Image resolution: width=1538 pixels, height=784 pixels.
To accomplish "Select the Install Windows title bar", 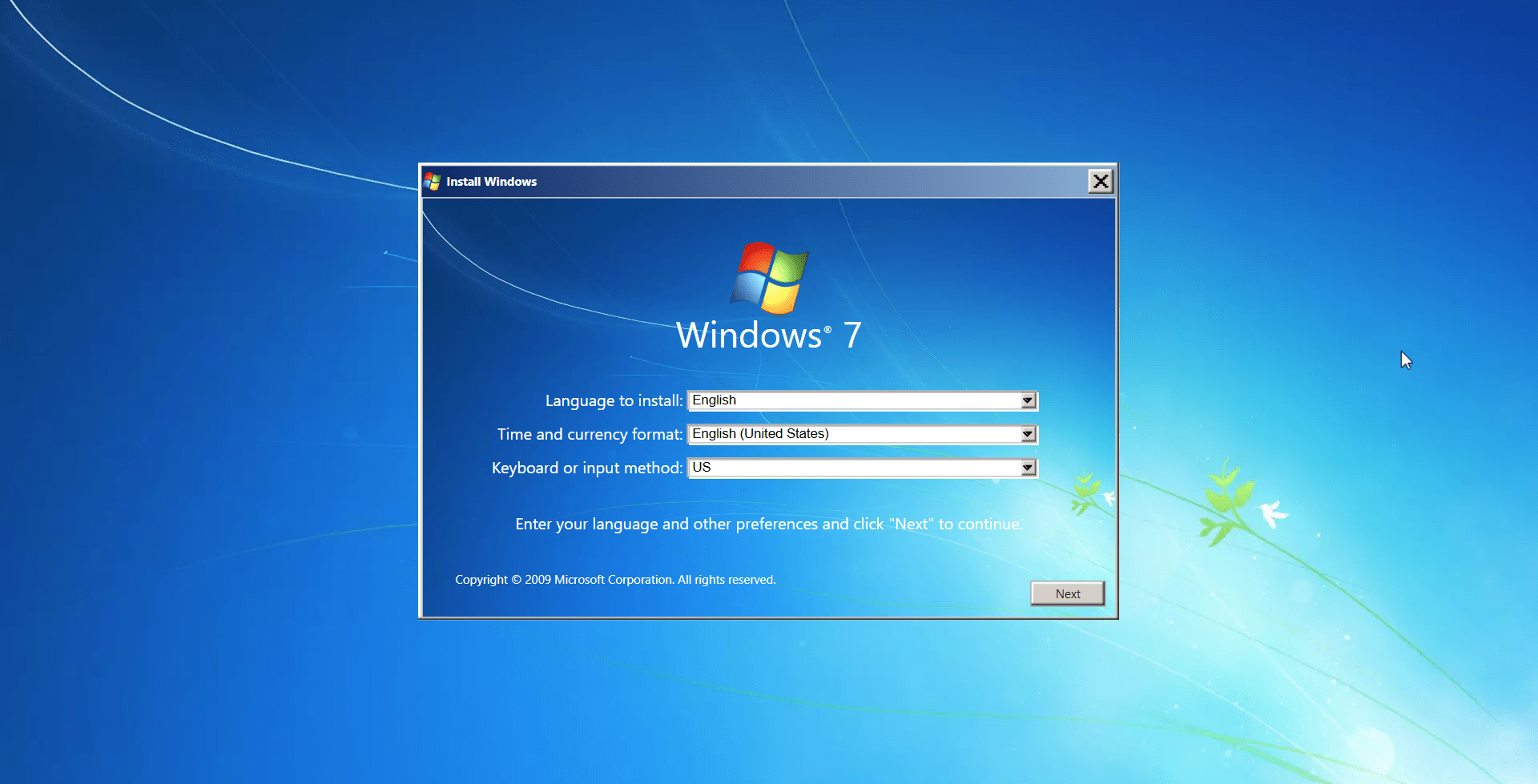I will pos(721,181).
